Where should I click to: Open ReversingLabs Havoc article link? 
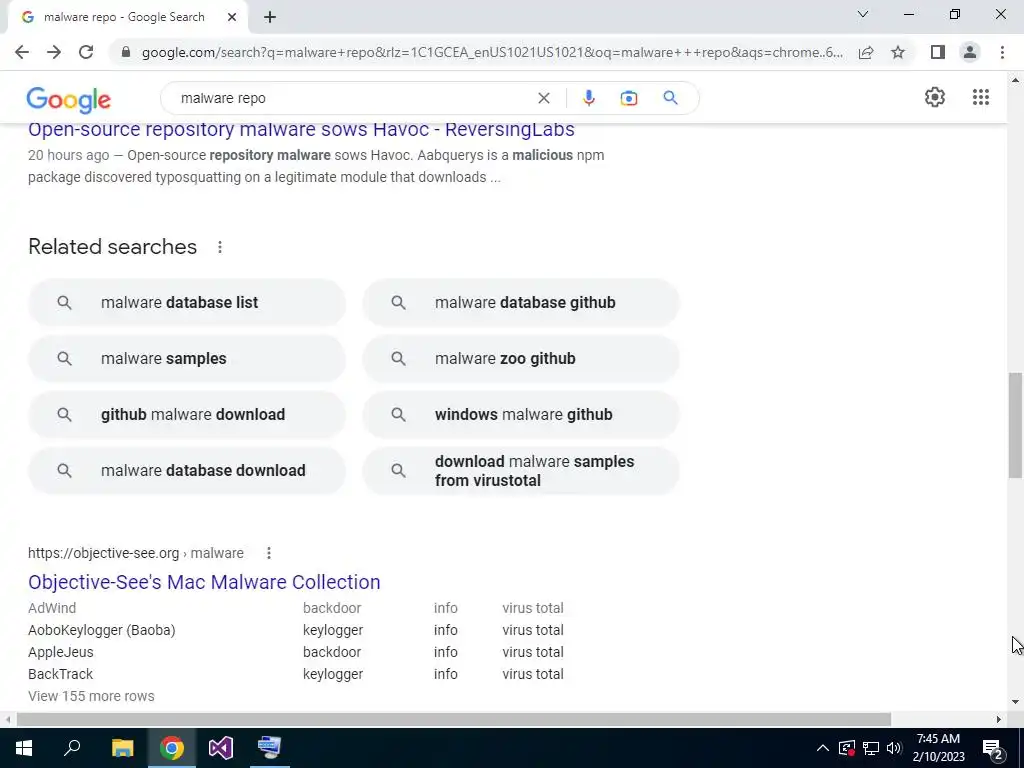(301, 129)
